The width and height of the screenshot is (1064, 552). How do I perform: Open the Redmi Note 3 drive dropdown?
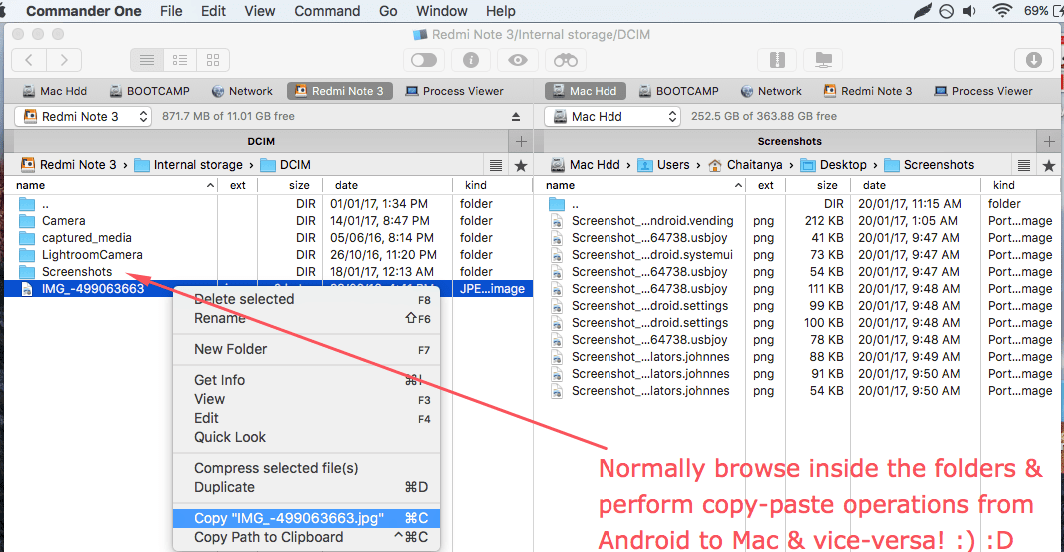click(x=83, y=117)
